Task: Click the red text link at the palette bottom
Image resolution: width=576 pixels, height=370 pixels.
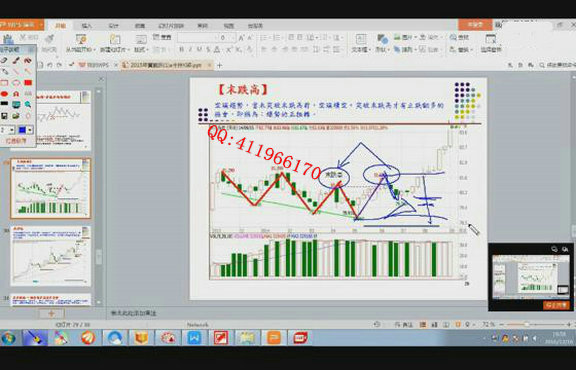Action: pos(16,141)
